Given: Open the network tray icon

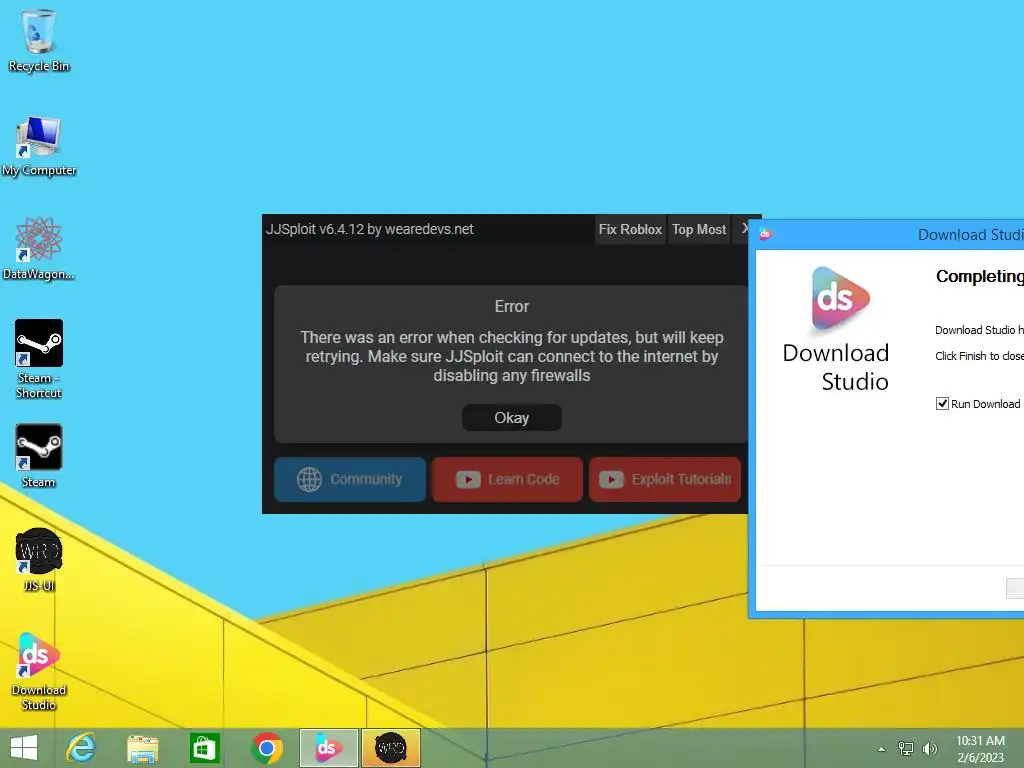Looking at the screenshot, I should click(905, 749).
